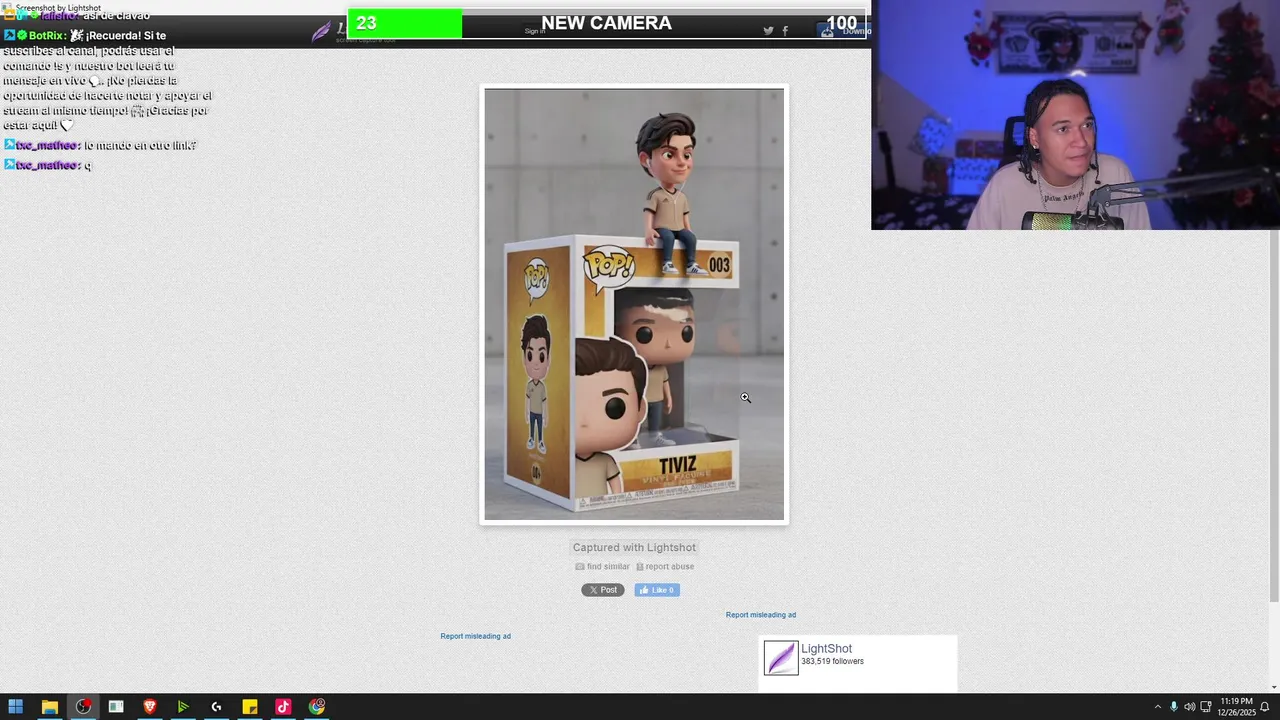Open OBS Studio from the taskbar

click(83, 707)
